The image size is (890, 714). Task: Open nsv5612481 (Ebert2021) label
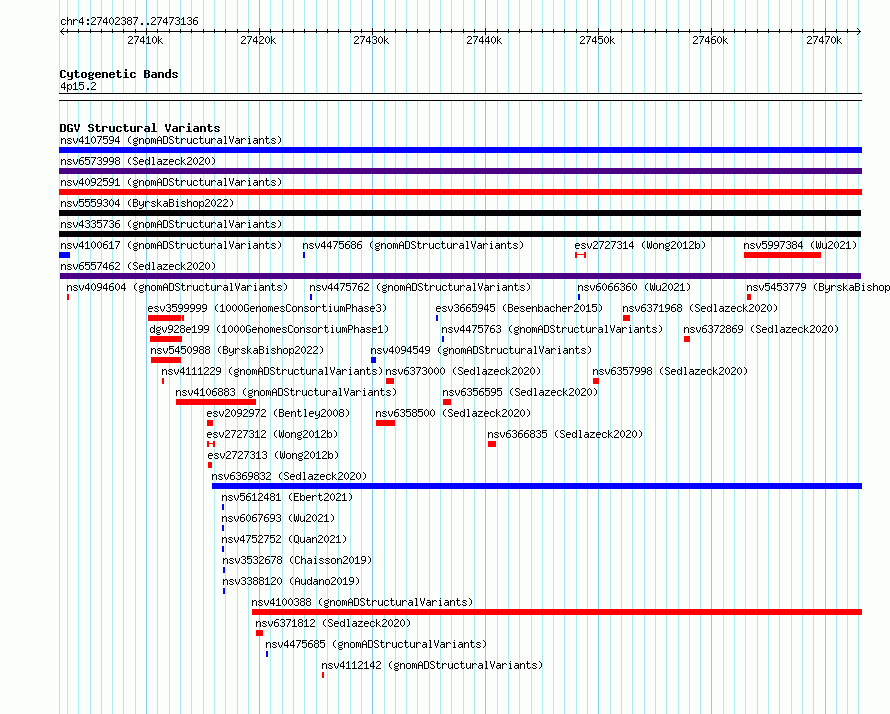click(x=287, y=497)
